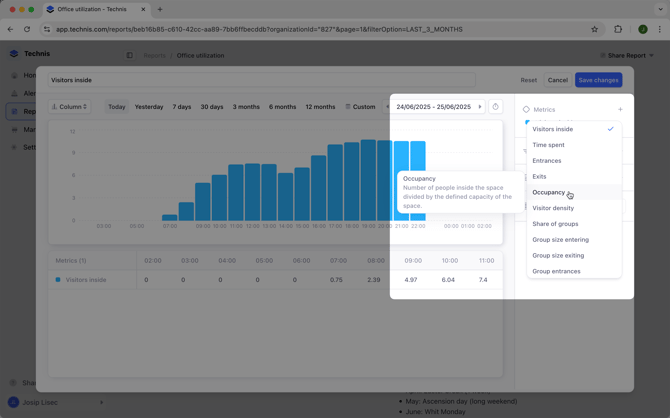Image resolution: width=670 pixels, height=418 pixels.
Task: Select the Custom date range option
Action: tap(360, 107)
